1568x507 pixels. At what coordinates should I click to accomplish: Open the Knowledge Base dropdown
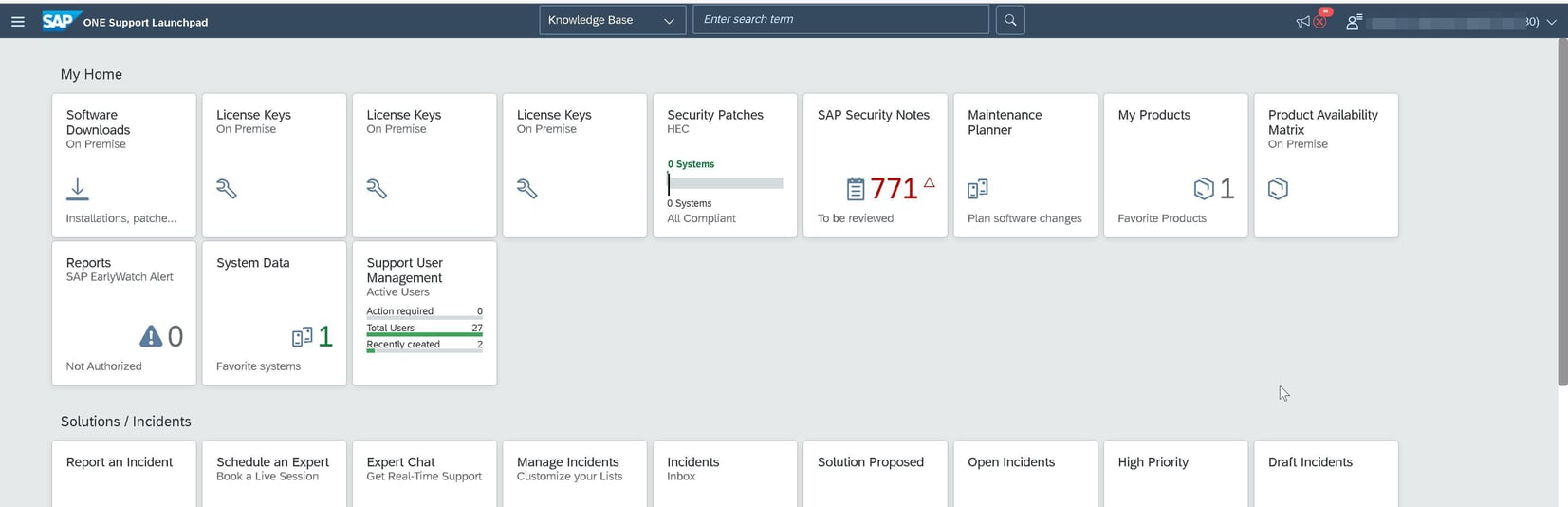click(x=612, y=20)
